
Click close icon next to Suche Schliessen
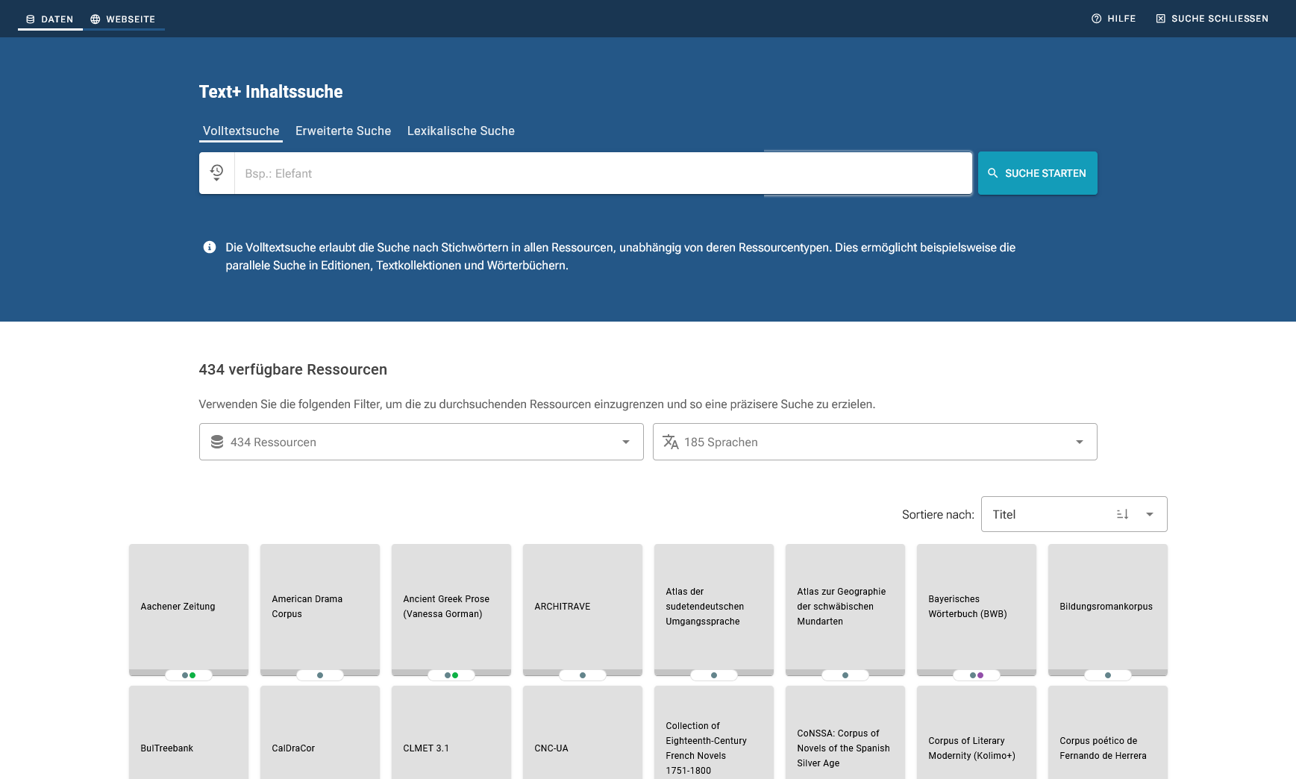click(1161, 19)
